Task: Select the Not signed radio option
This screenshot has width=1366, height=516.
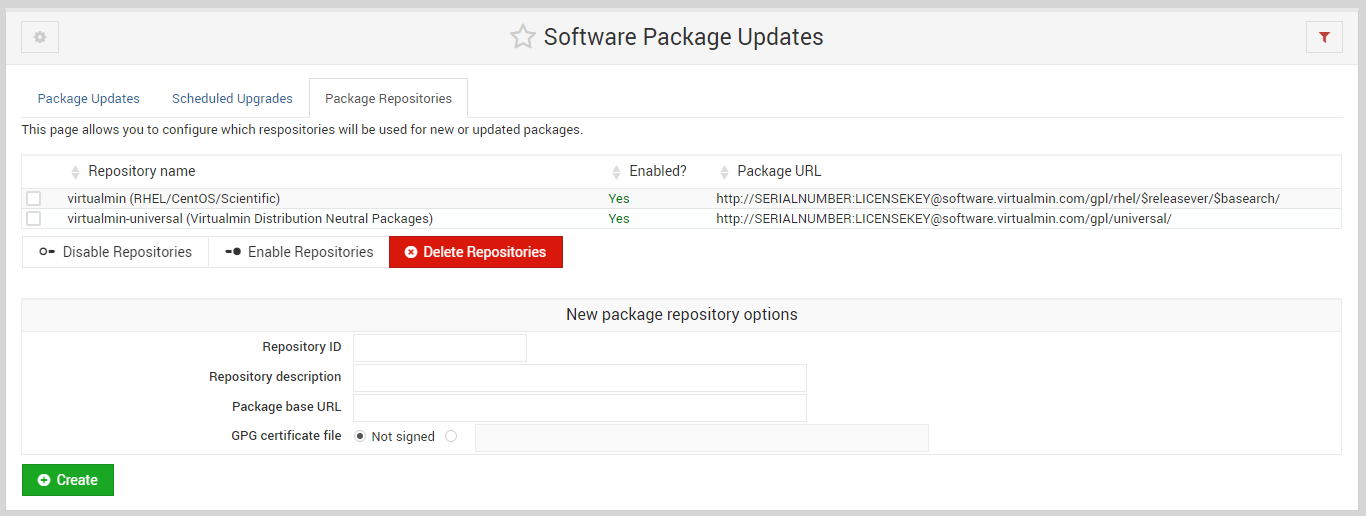Action: tap(360, 436)
